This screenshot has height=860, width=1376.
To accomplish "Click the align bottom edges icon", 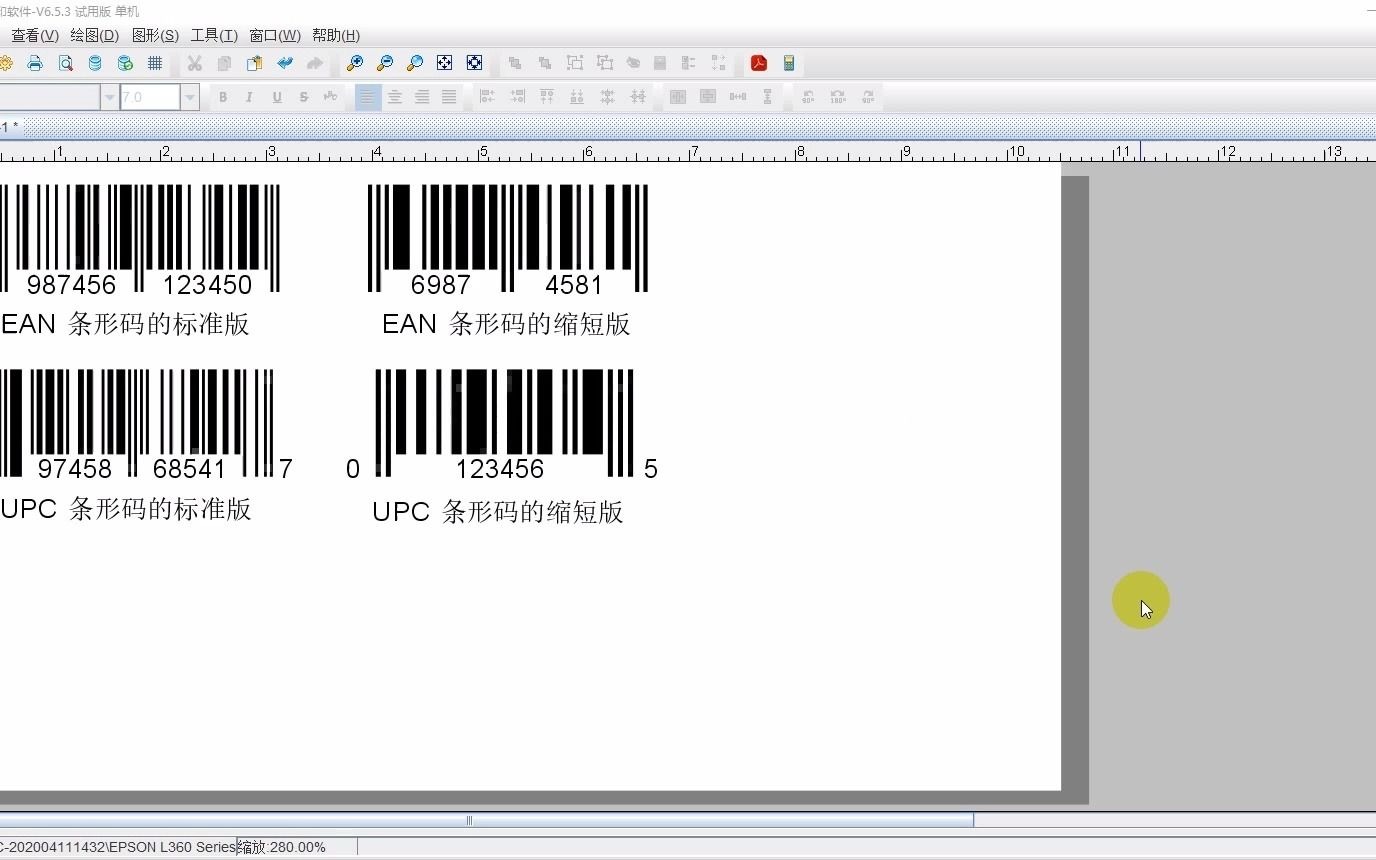I will coord(577,97).
